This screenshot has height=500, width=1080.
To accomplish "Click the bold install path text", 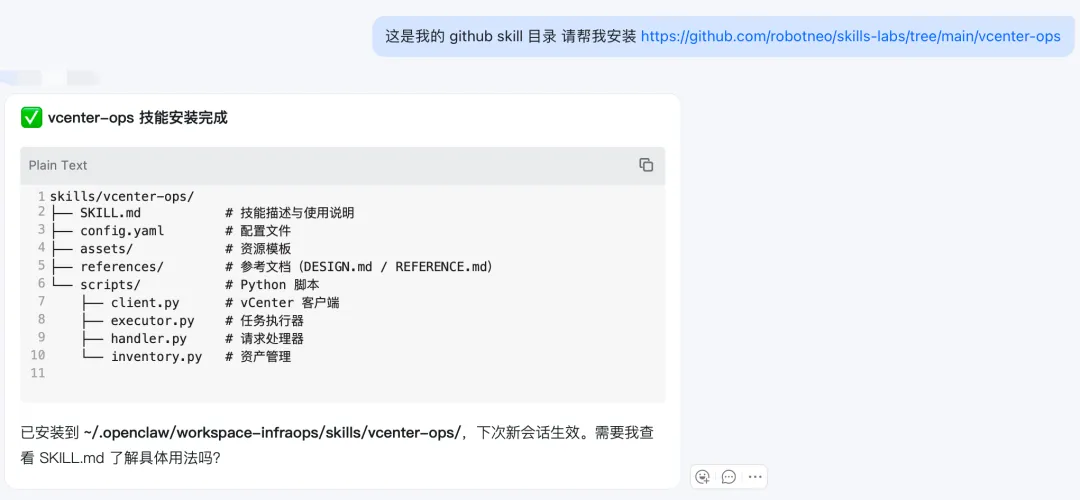I will coord(272,433).
